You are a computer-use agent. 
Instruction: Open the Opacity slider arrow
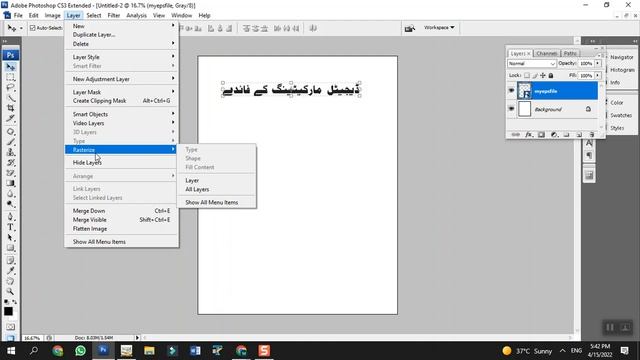tap(598, 64)
